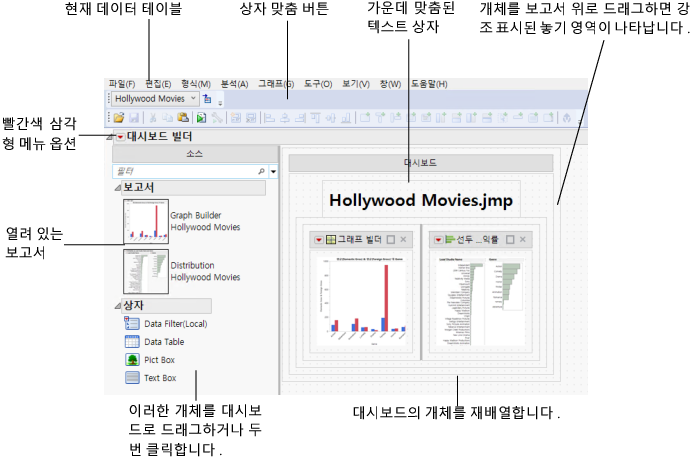Click the grid icon beside 그래프 빌더 title

331,240
